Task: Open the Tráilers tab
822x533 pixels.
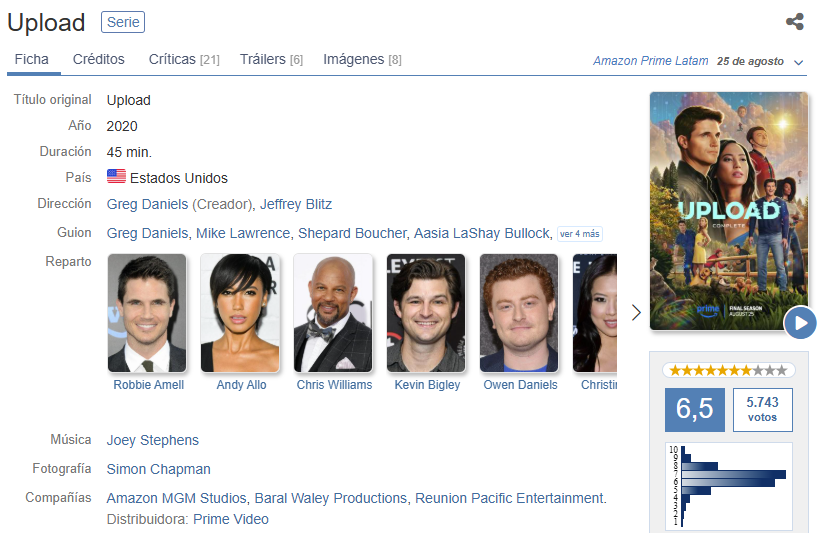Action: 271,60
